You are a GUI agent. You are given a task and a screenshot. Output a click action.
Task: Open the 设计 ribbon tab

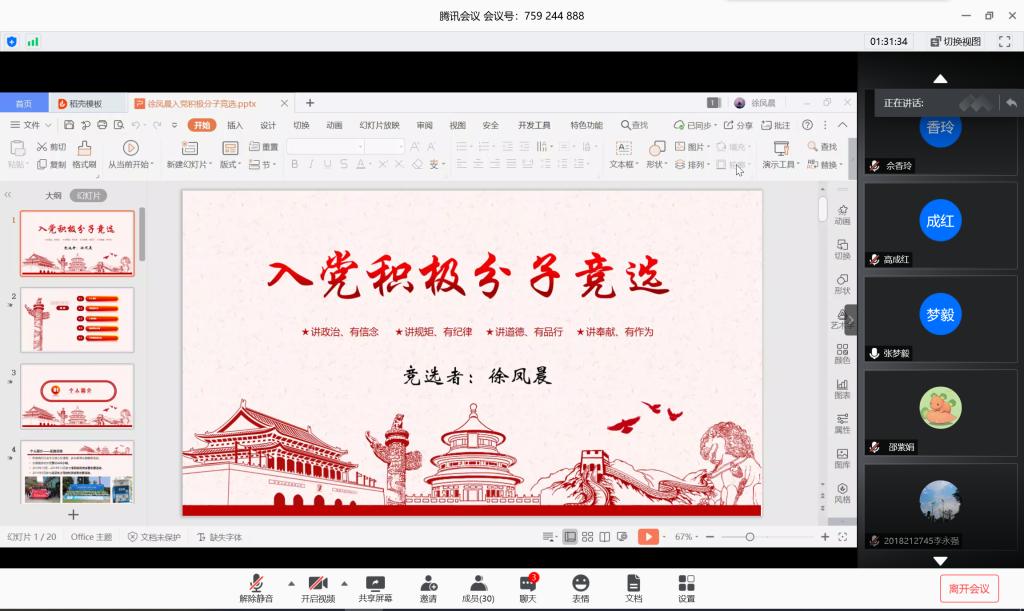(x=268, y=125)
